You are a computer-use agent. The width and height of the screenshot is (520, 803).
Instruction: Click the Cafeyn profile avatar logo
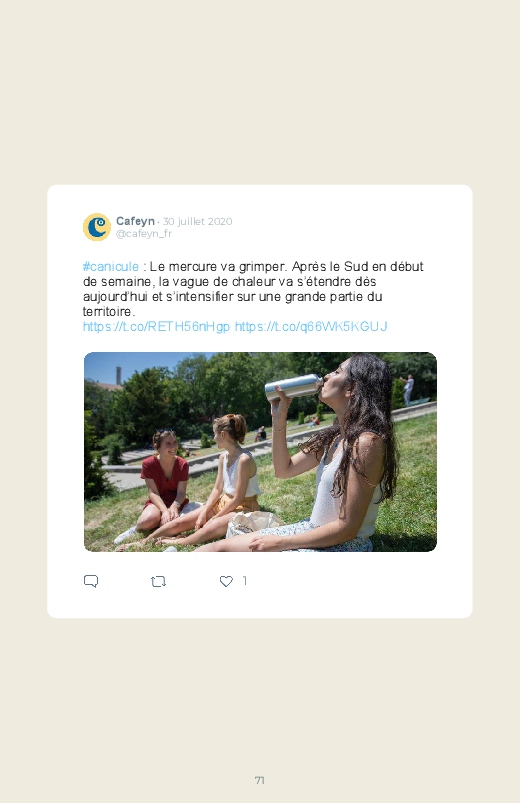coord(97,227)
